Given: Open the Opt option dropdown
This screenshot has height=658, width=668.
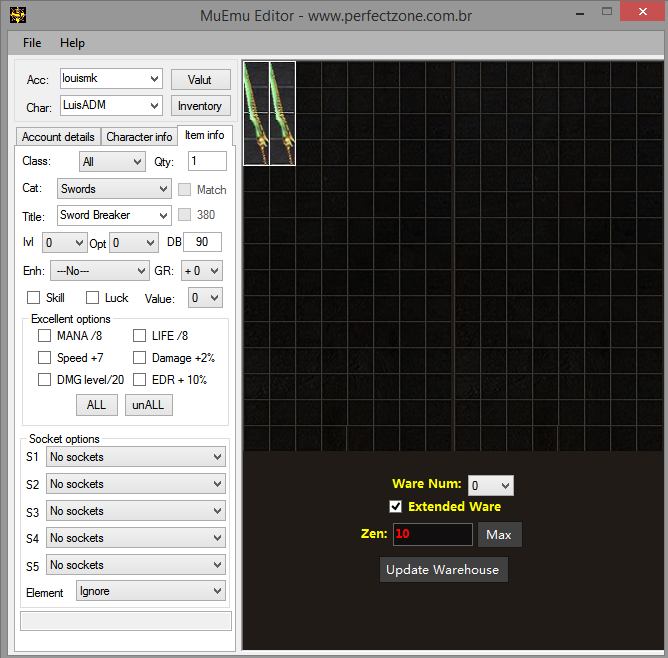Looking at the screenshot, I should (134, 243).
